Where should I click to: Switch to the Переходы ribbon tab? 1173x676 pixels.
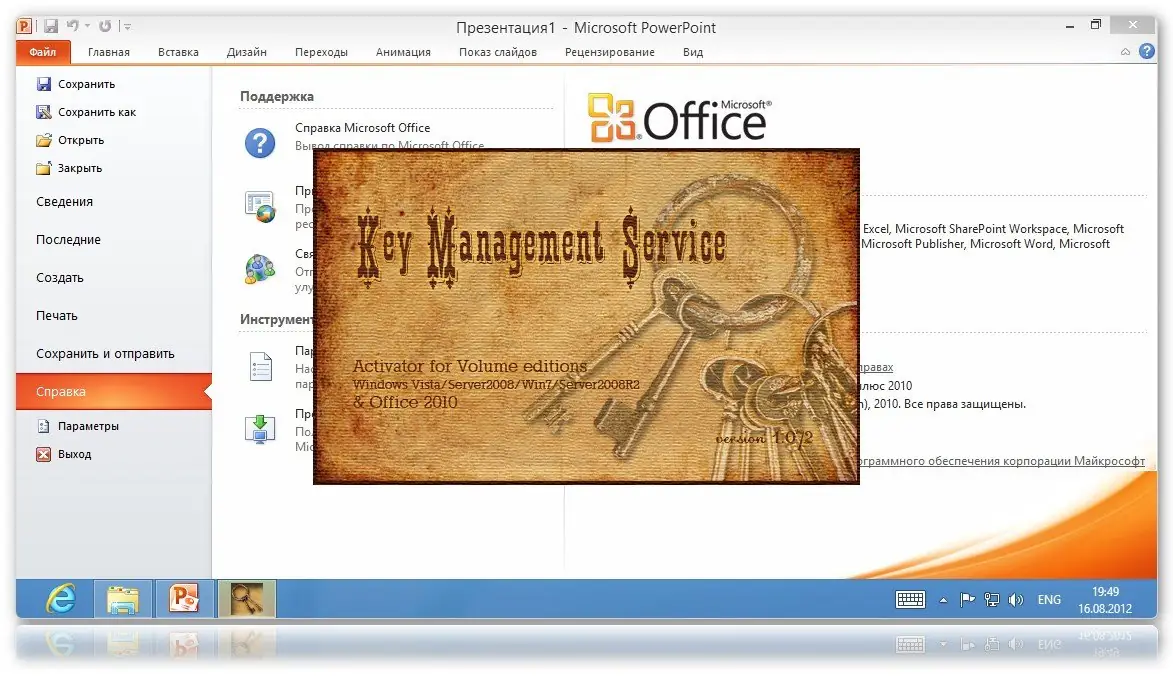(x=321, y=52)
